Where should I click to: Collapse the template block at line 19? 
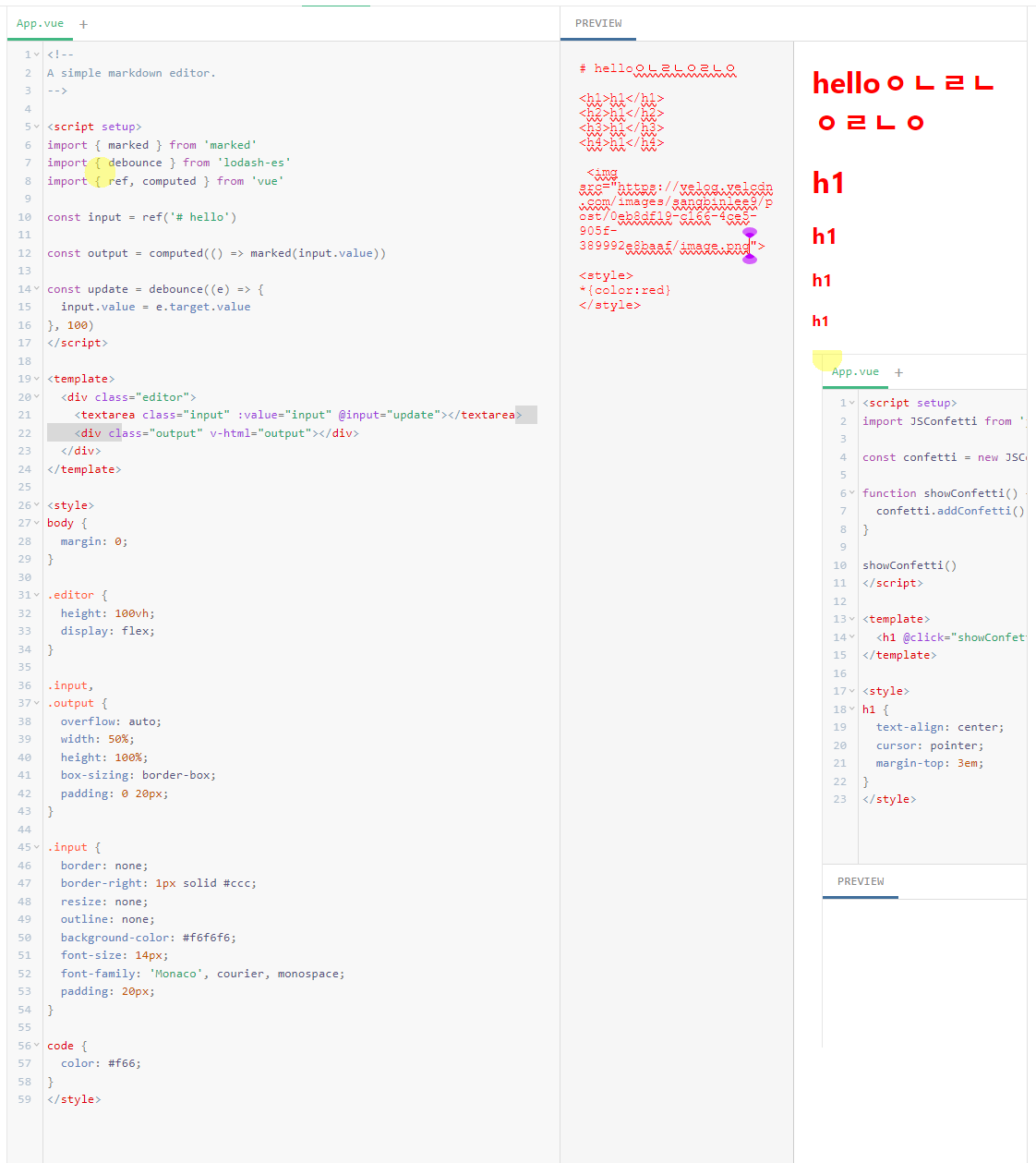coord(37,379)
